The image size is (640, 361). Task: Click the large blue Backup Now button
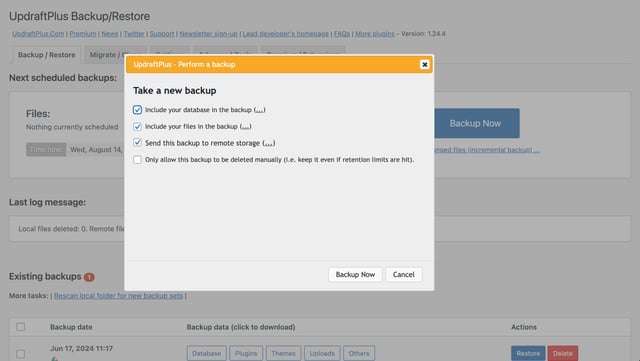tap(477, 123)
